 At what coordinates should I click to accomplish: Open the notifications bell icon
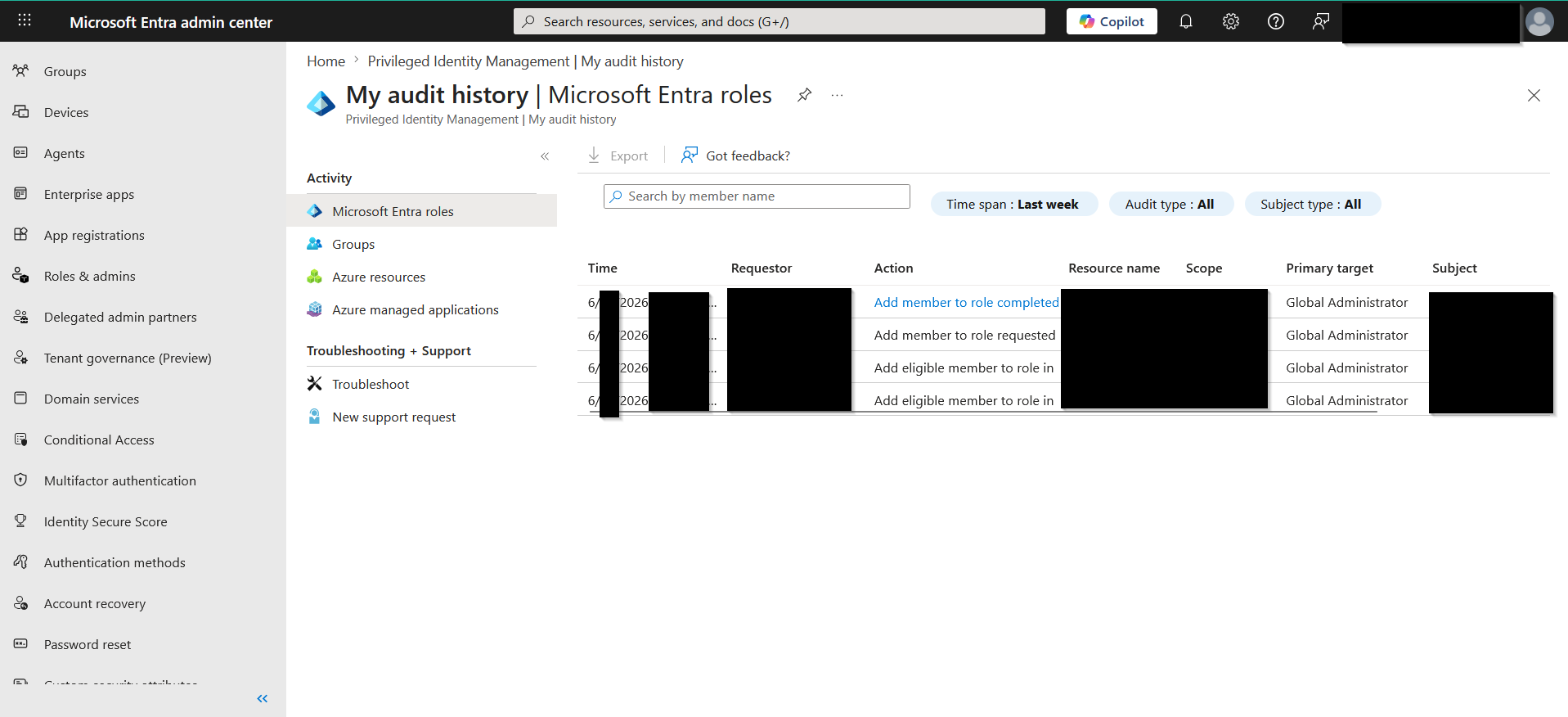pyautogui.click(x=1185, y=21)
